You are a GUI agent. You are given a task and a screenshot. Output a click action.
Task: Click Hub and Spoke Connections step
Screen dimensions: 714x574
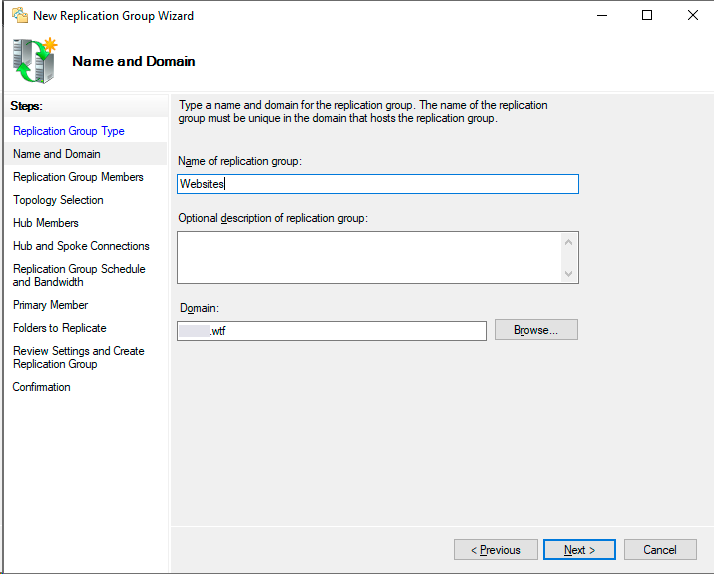click(x=81, y=246)
